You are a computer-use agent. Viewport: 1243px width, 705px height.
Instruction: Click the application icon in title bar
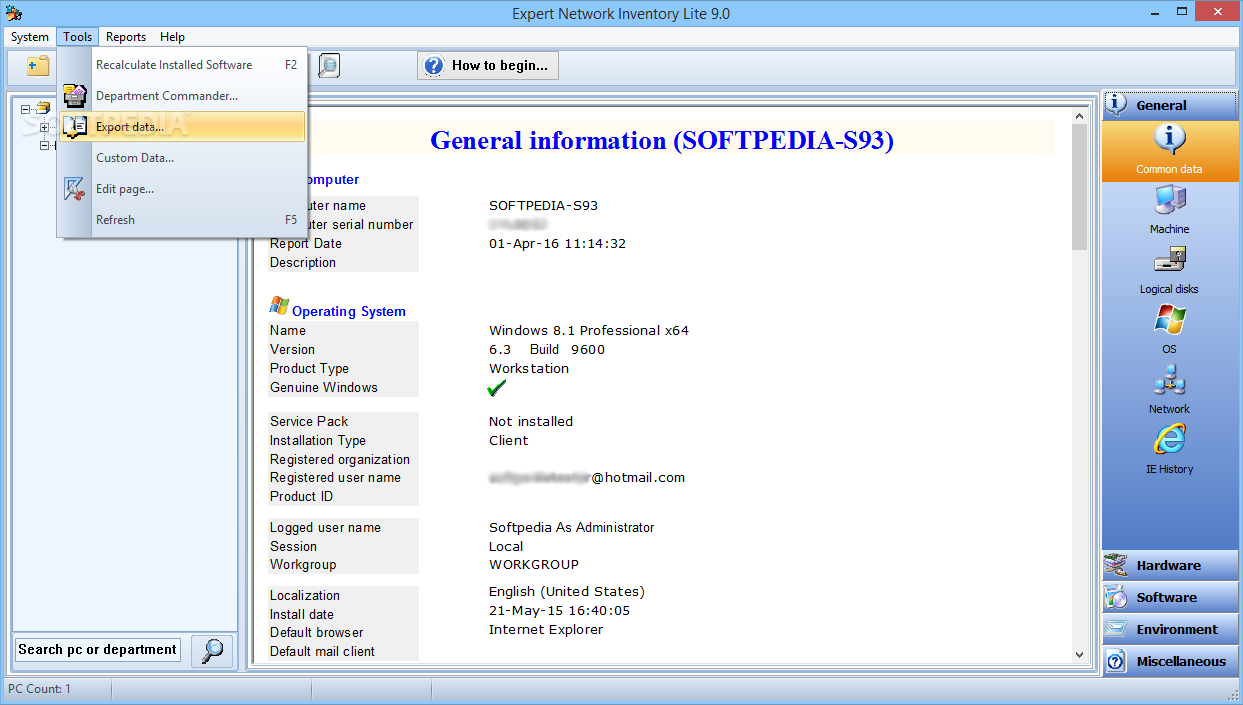pos(13,13)
